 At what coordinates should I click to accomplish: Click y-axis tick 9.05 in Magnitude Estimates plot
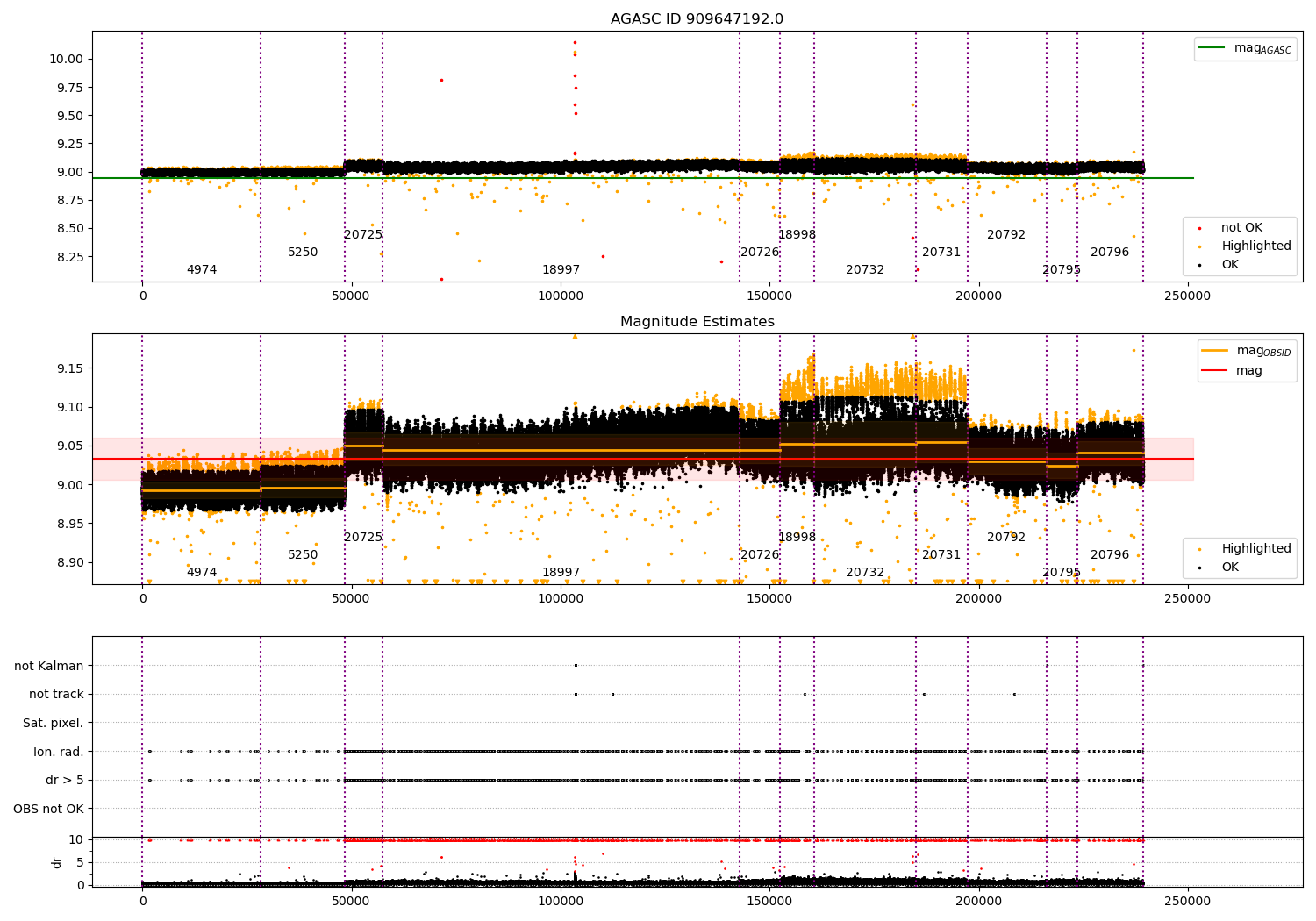pyautogui.click(x=69, y=446)
